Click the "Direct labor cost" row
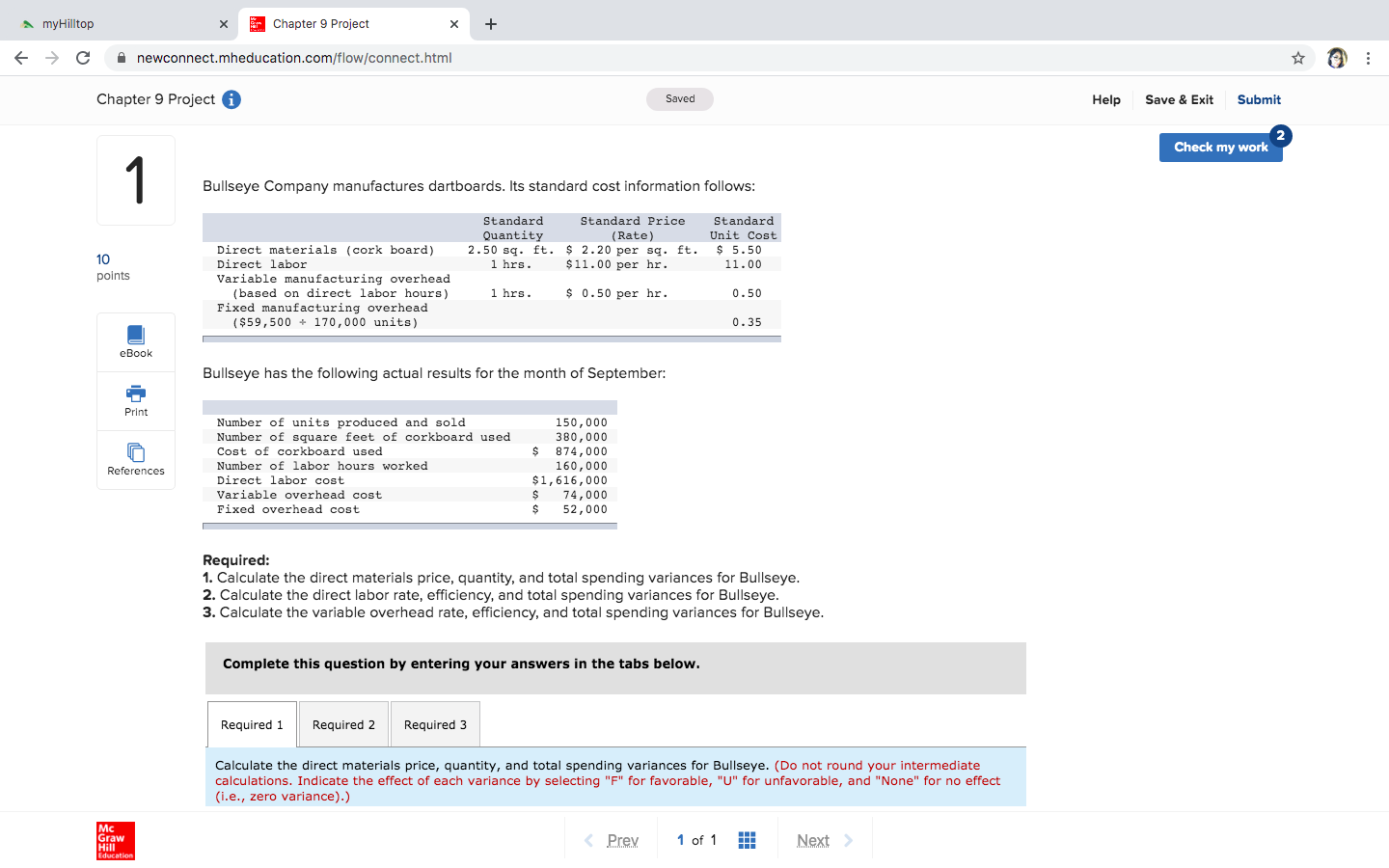 point(410,480)
